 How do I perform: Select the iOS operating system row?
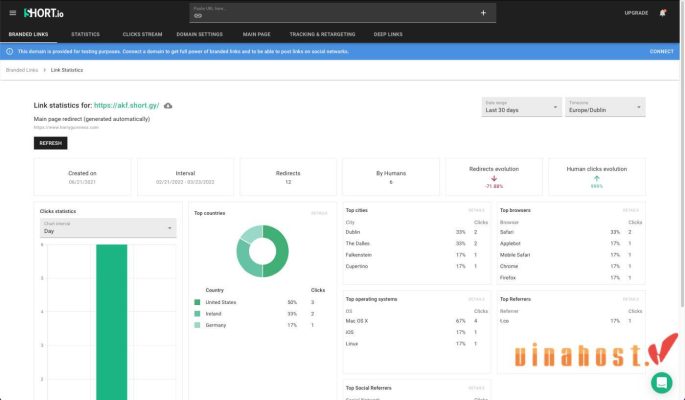tap(416, 332)
